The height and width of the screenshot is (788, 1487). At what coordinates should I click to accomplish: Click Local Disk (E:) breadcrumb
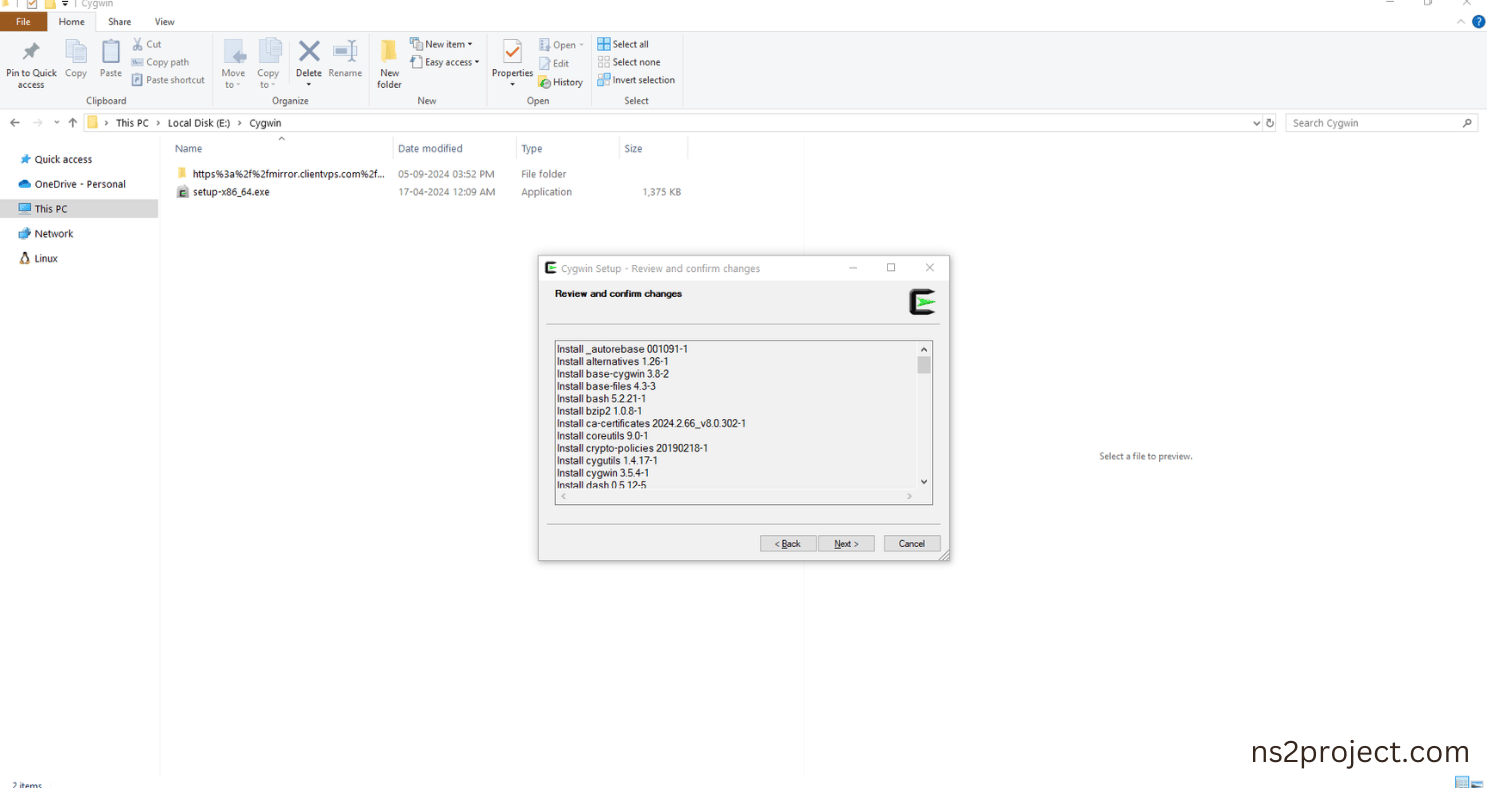click(x=199, y=123)
